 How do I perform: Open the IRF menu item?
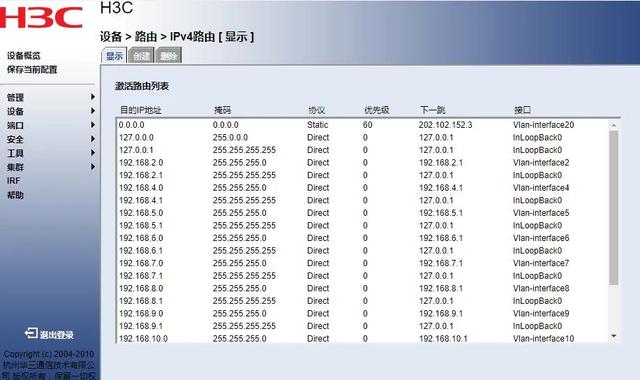click(13, 181)
